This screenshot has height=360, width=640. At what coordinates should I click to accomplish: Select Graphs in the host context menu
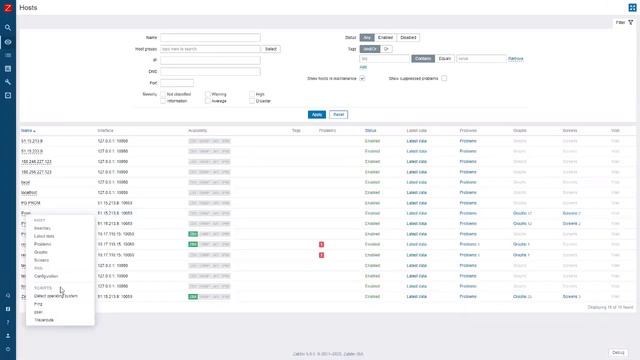[x=41, y=252]
